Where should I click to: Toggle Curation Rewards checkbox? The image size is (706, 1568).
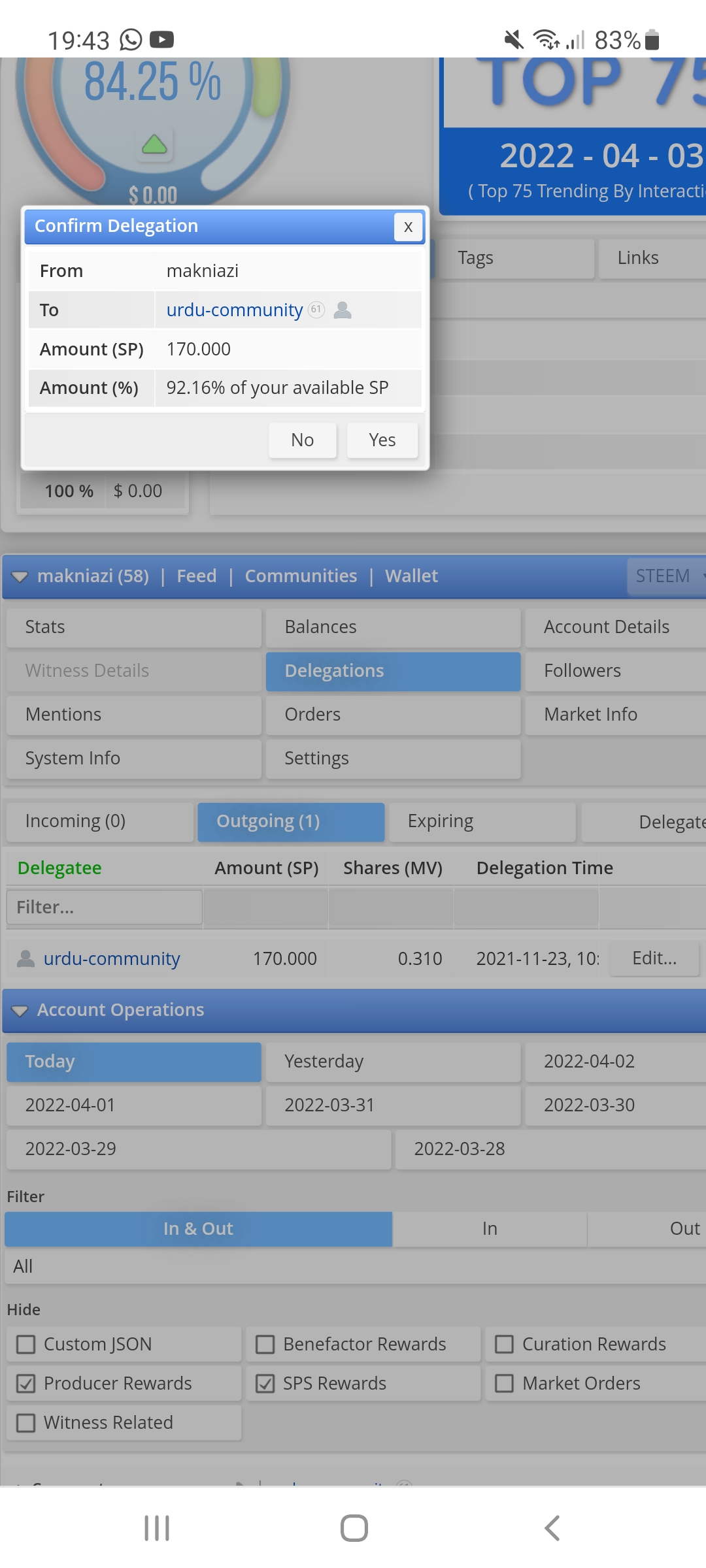click(x=504, y=1345)
